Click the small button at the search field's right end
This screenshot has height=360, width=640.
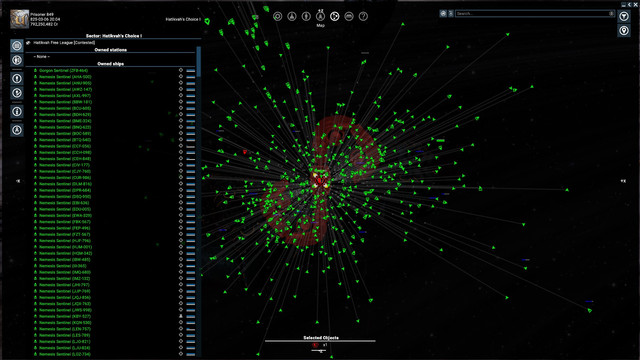pos(611,13)
